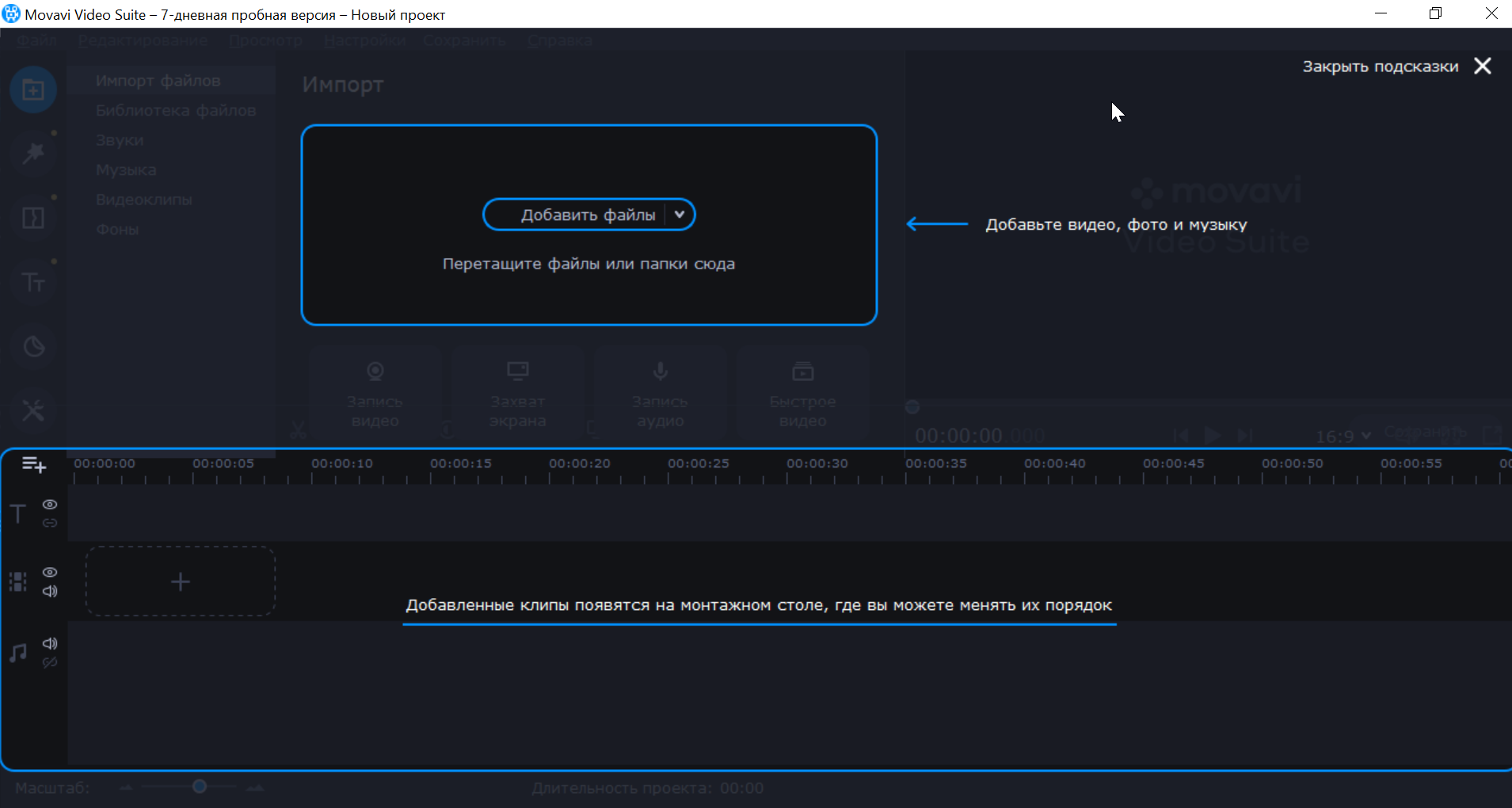This screenshot has height=808, width=1512.
Task: Click the zoom out timeline icon
Action: pos(126,787)
